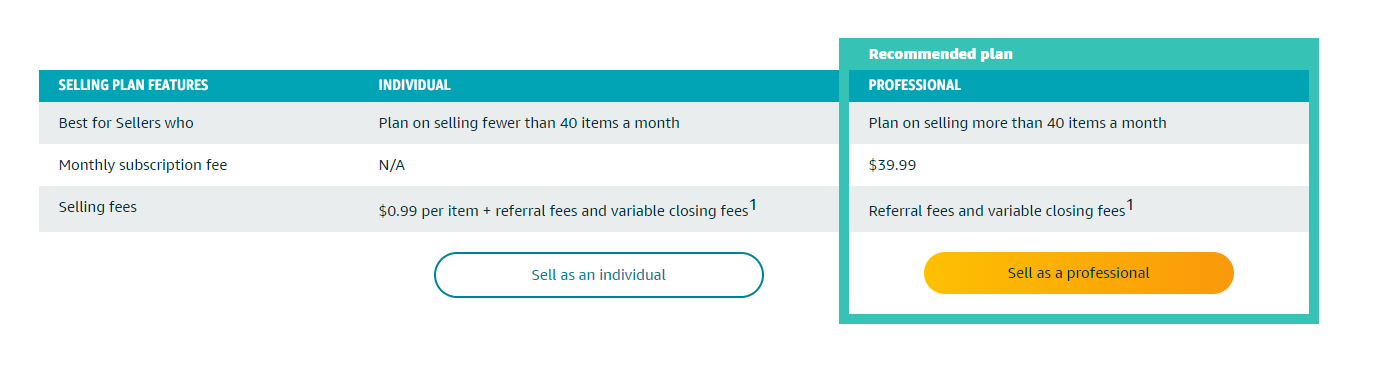Select the Selling fees row label
Viewport: 1387px width, 377px height.
point(97,207)
